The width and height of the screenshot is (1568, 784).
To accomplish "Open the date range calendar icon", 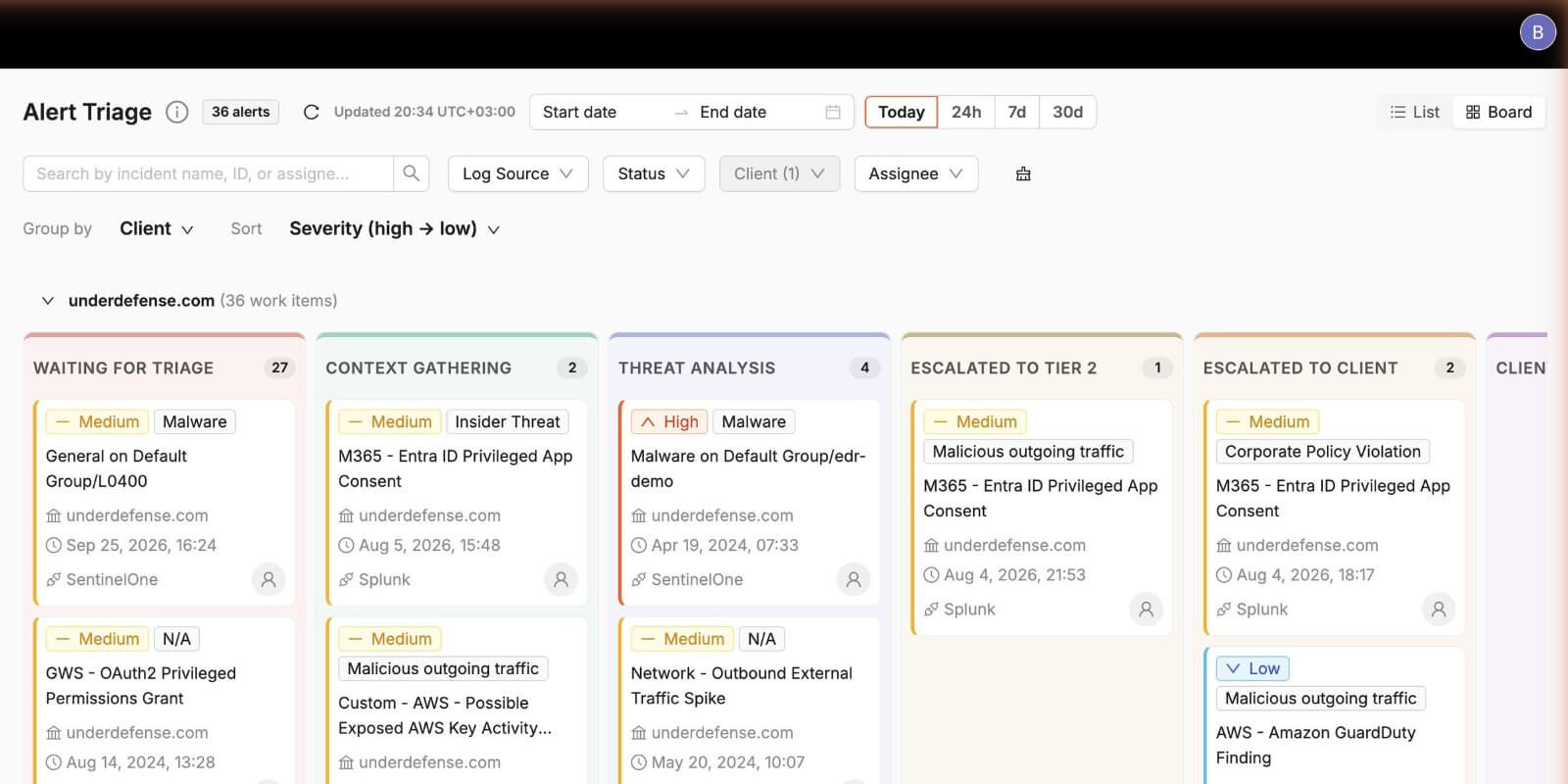I will (833, 112).
